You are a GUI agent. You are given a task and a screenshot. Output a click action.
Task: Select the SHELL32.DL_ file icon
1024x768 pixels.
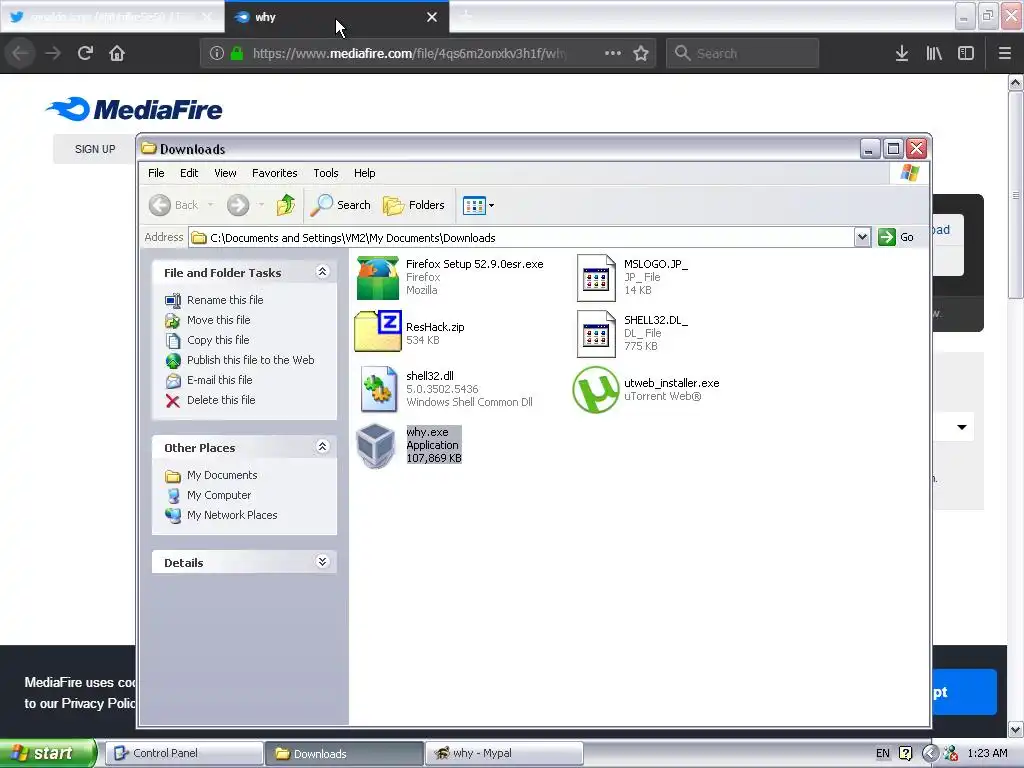596,334
